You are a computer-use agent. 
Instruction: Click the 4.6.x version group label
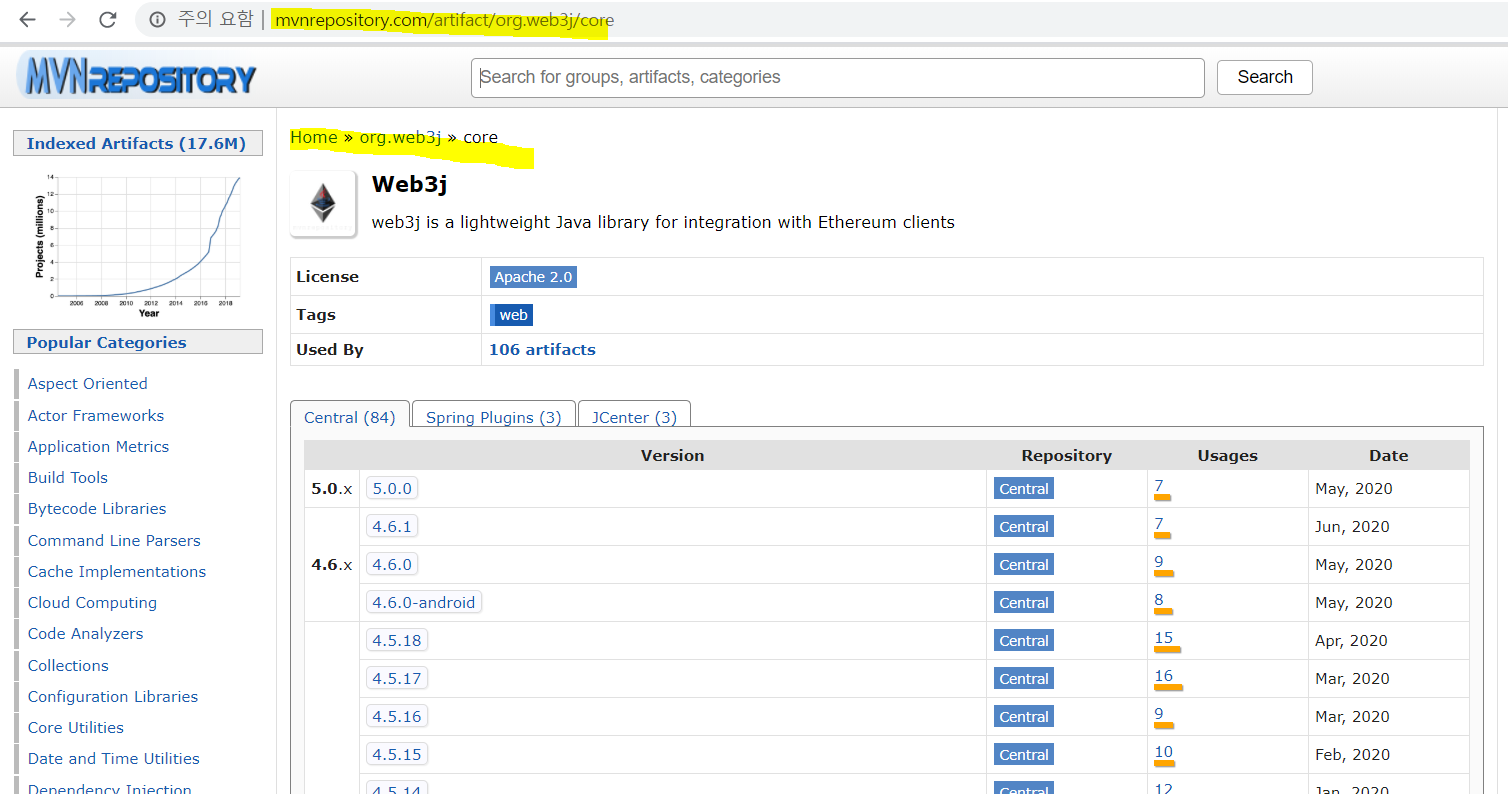click(x=332, y=565)
